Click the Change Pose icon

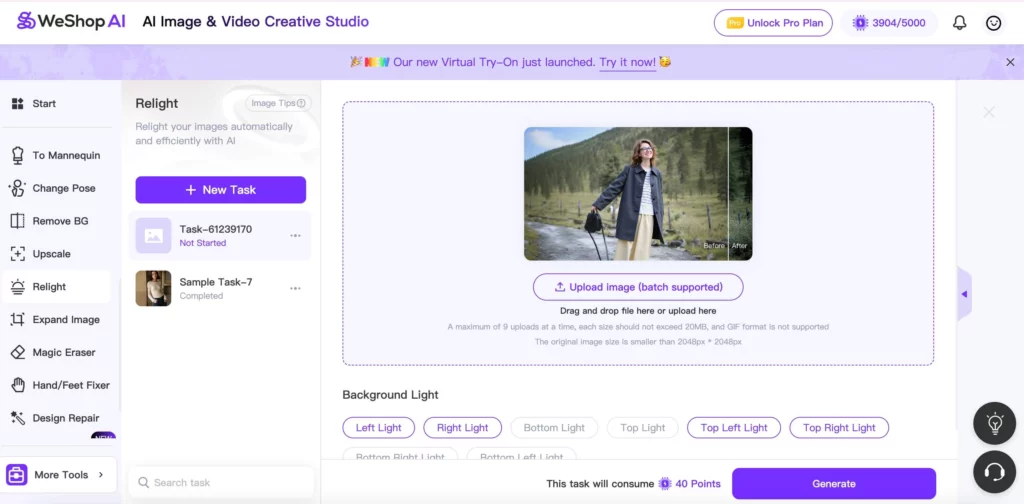click(x=18, y=188)
